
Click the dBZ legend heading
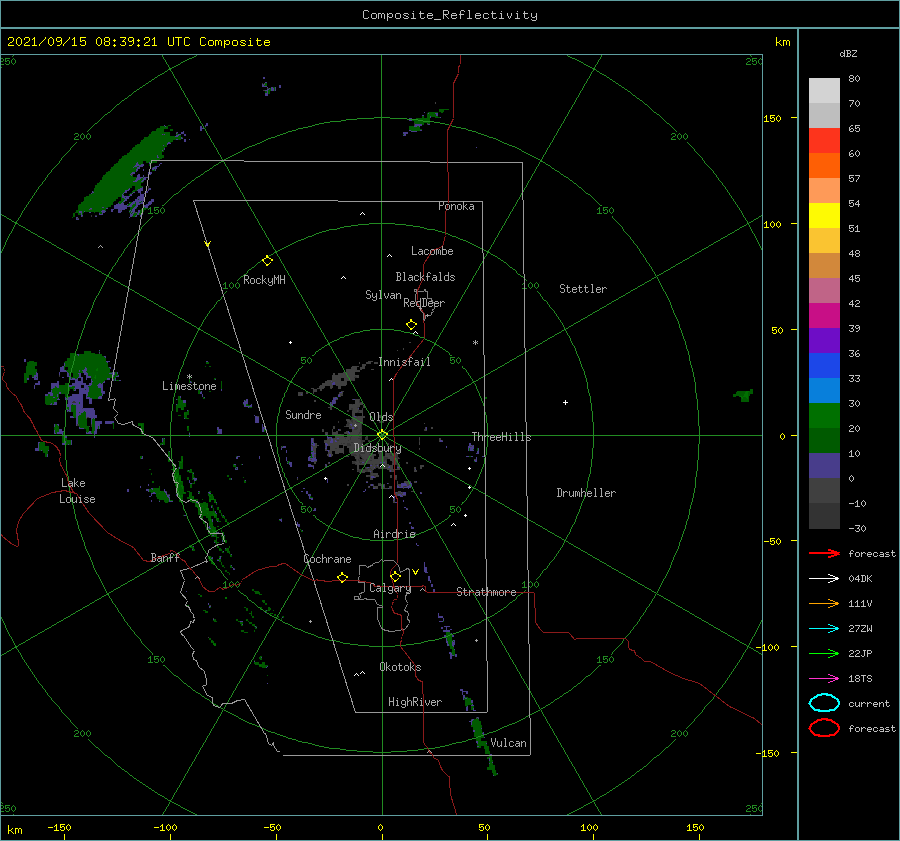coord(848,53)
